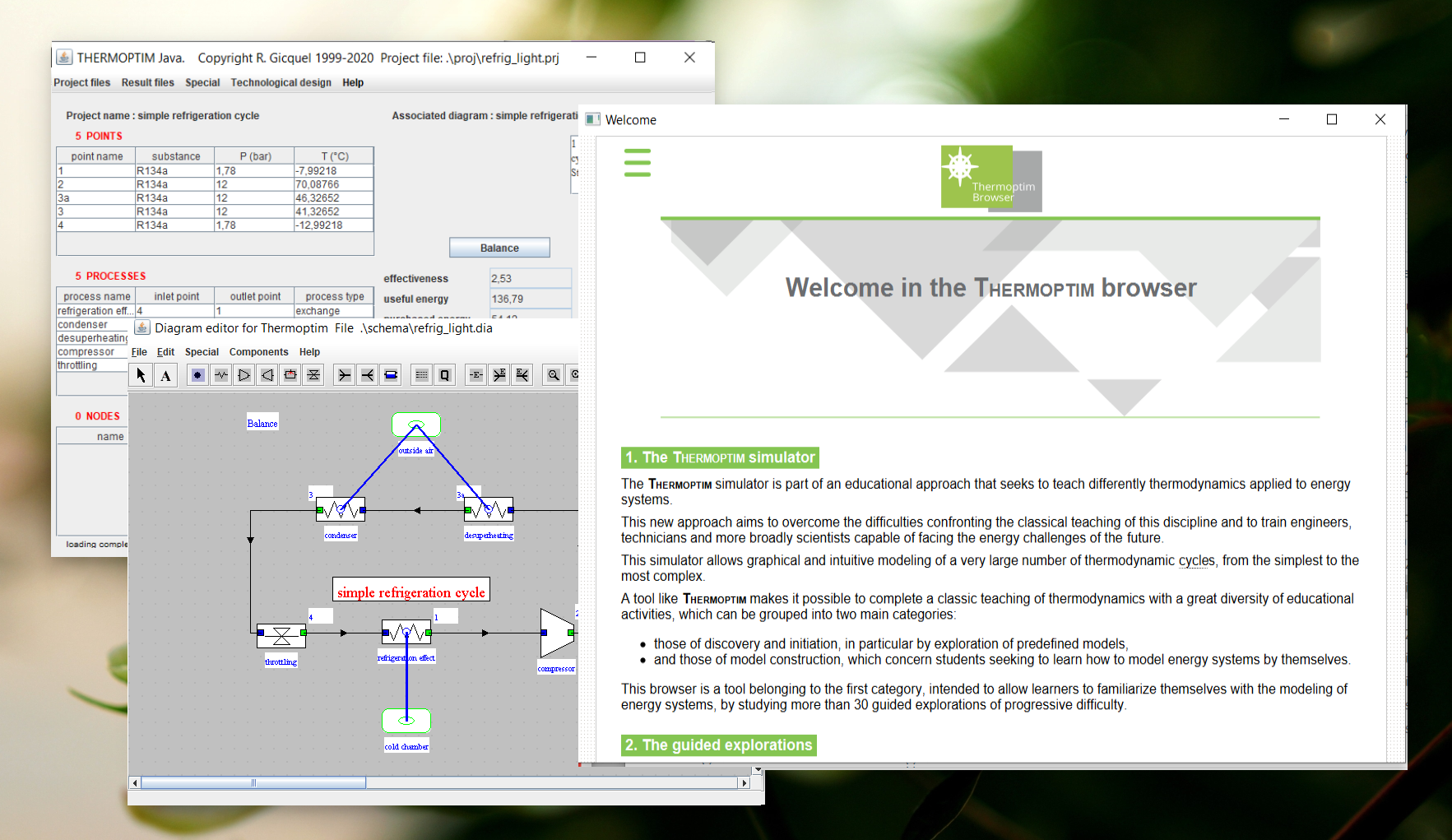Select the compressor process row
The height and width of the screenshot is (840, 1452).
pos(92,352)
